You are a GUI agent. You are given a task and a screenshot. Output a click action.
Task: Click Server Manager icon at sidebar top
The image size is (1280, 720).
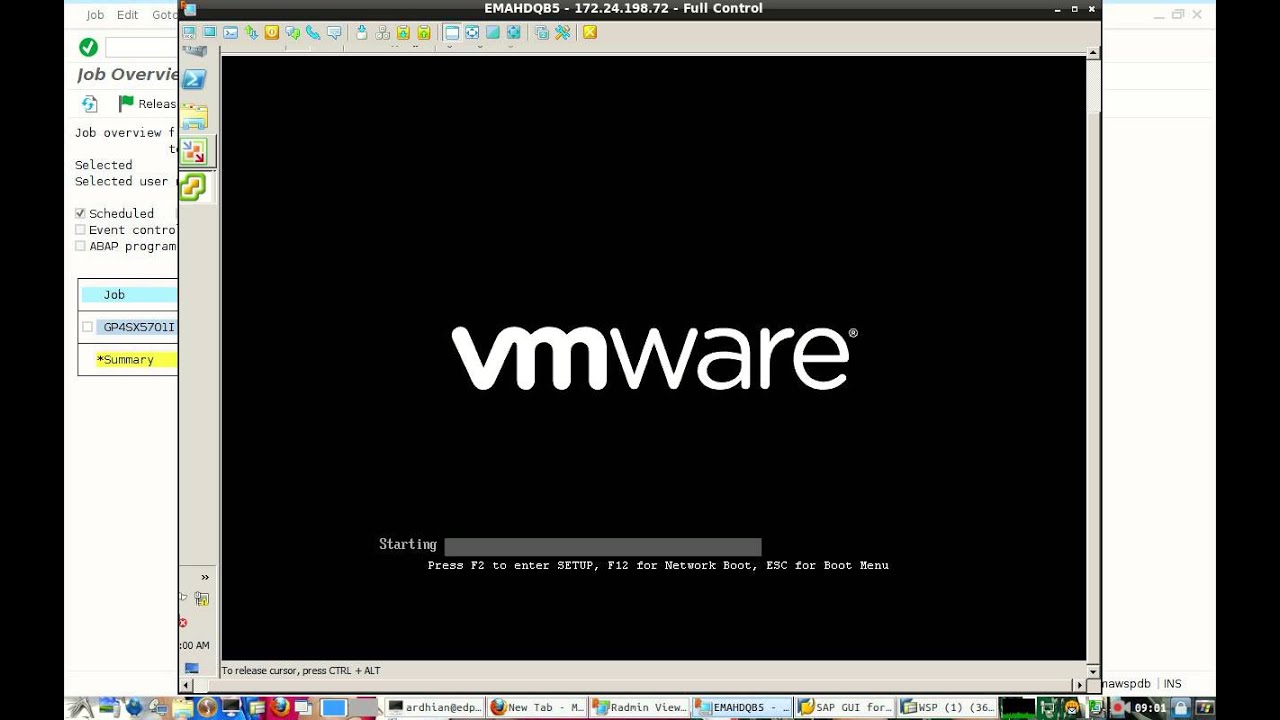pyautogui.click(x=194, y=51)
